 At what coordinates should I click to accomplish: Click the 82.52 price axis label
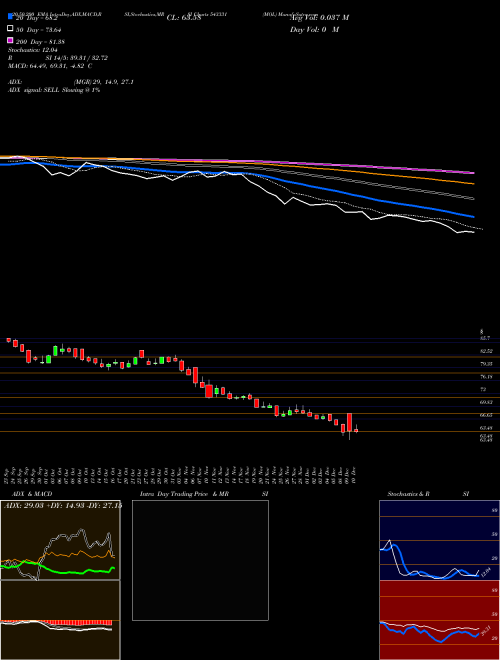(x=487, y=351)
